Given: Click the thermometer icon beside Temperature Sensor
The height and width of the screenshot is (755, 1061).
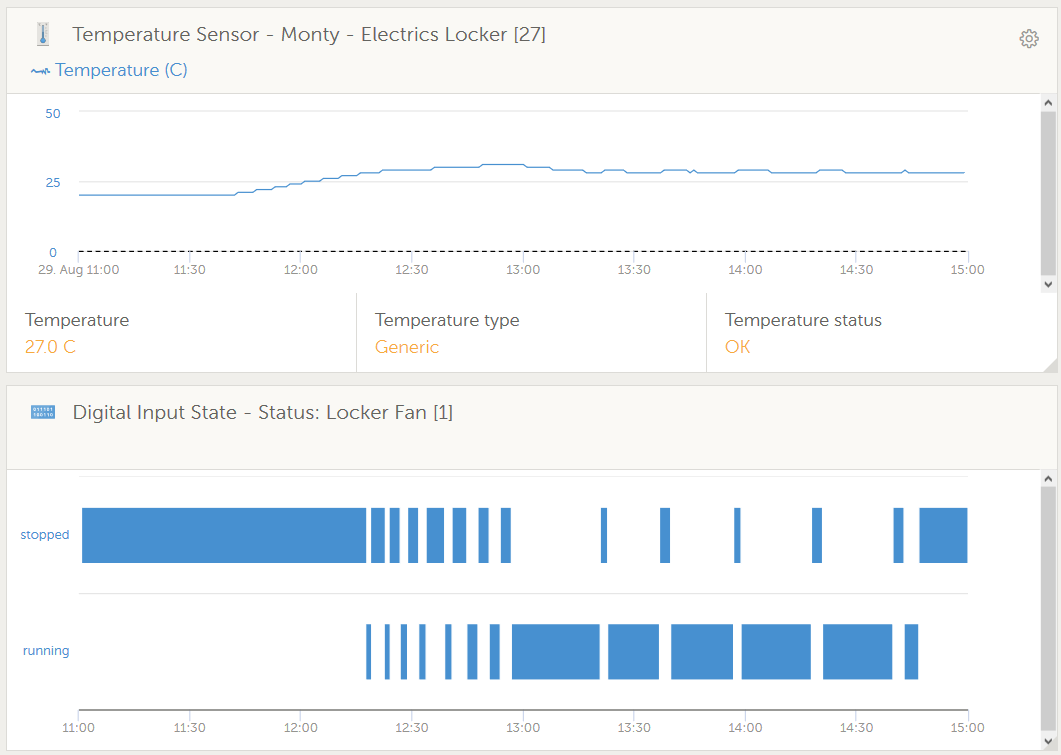Looking at the screenshot, I should (x=42, y=35).
